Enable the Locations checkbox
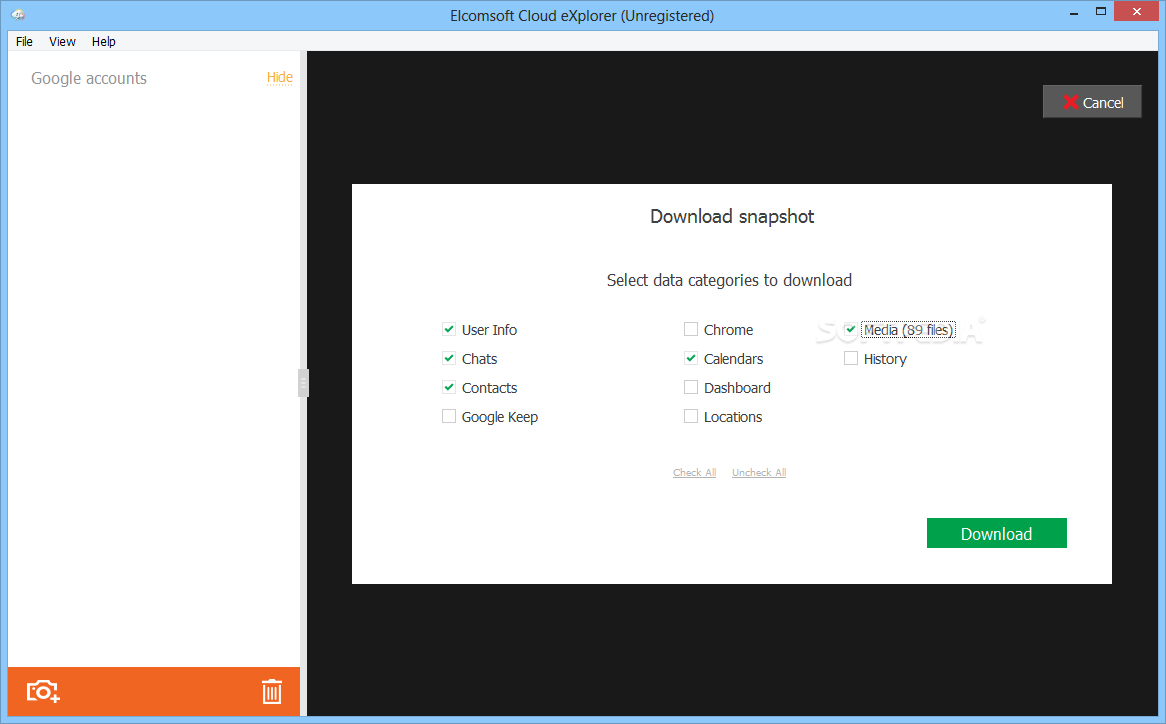Screen dimensions: 1166x724 691,416
